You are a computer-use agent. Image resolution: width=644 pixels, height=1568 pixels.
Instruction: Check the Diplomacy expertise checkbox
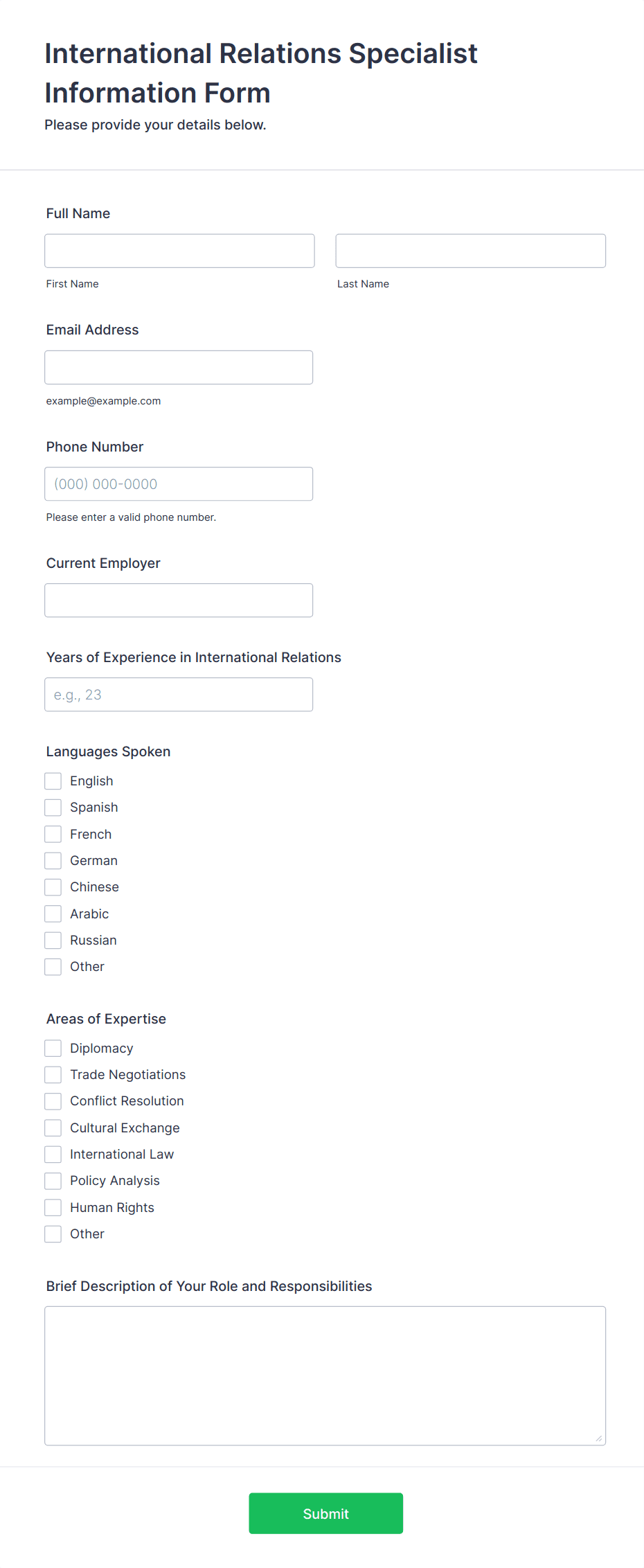[53, 1049]
